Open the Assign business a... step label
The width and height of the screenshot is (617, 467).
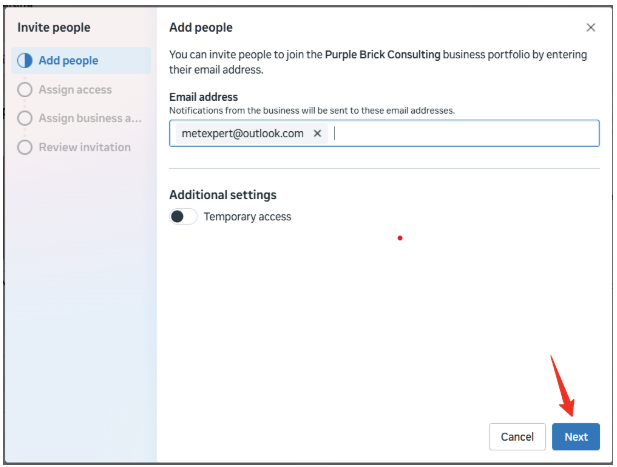tap(90, 118)
